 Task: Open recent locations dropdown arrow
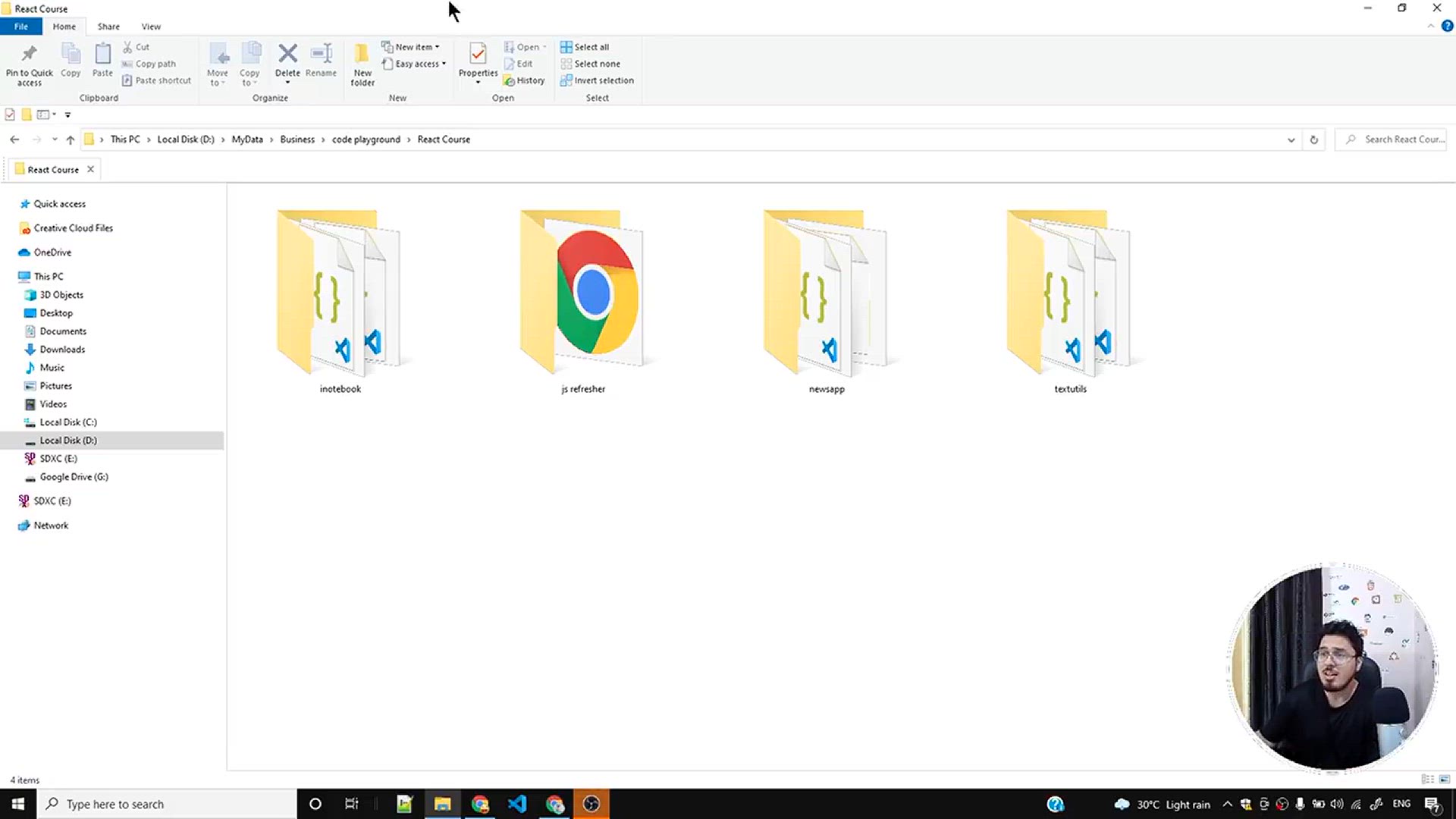55,140
